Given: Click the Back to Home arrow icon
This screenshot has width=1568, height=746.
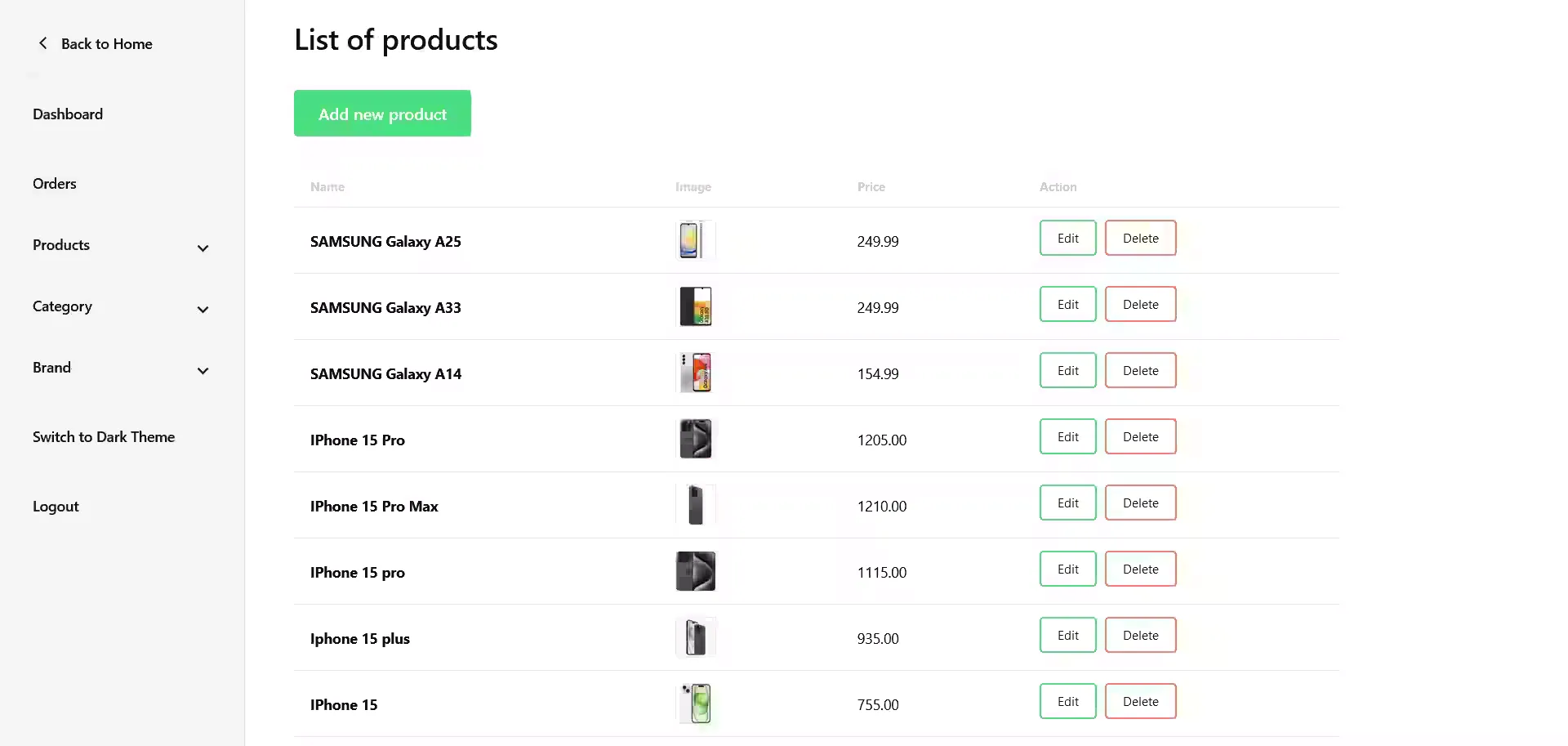Looking at the screenshot, I should pyautogui.click(x=42, y=42).
